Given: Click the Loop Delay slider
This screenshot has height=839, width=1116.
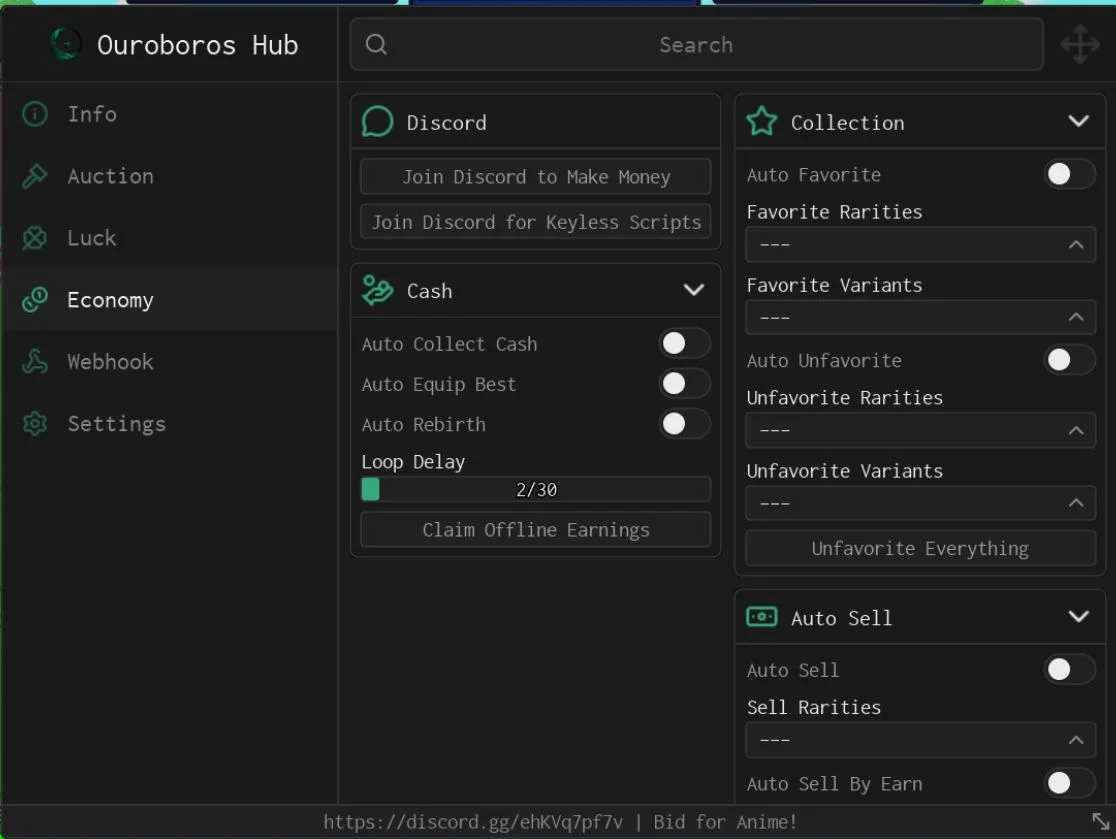Looking at the screenshot, I should click(x=535, y=490).
